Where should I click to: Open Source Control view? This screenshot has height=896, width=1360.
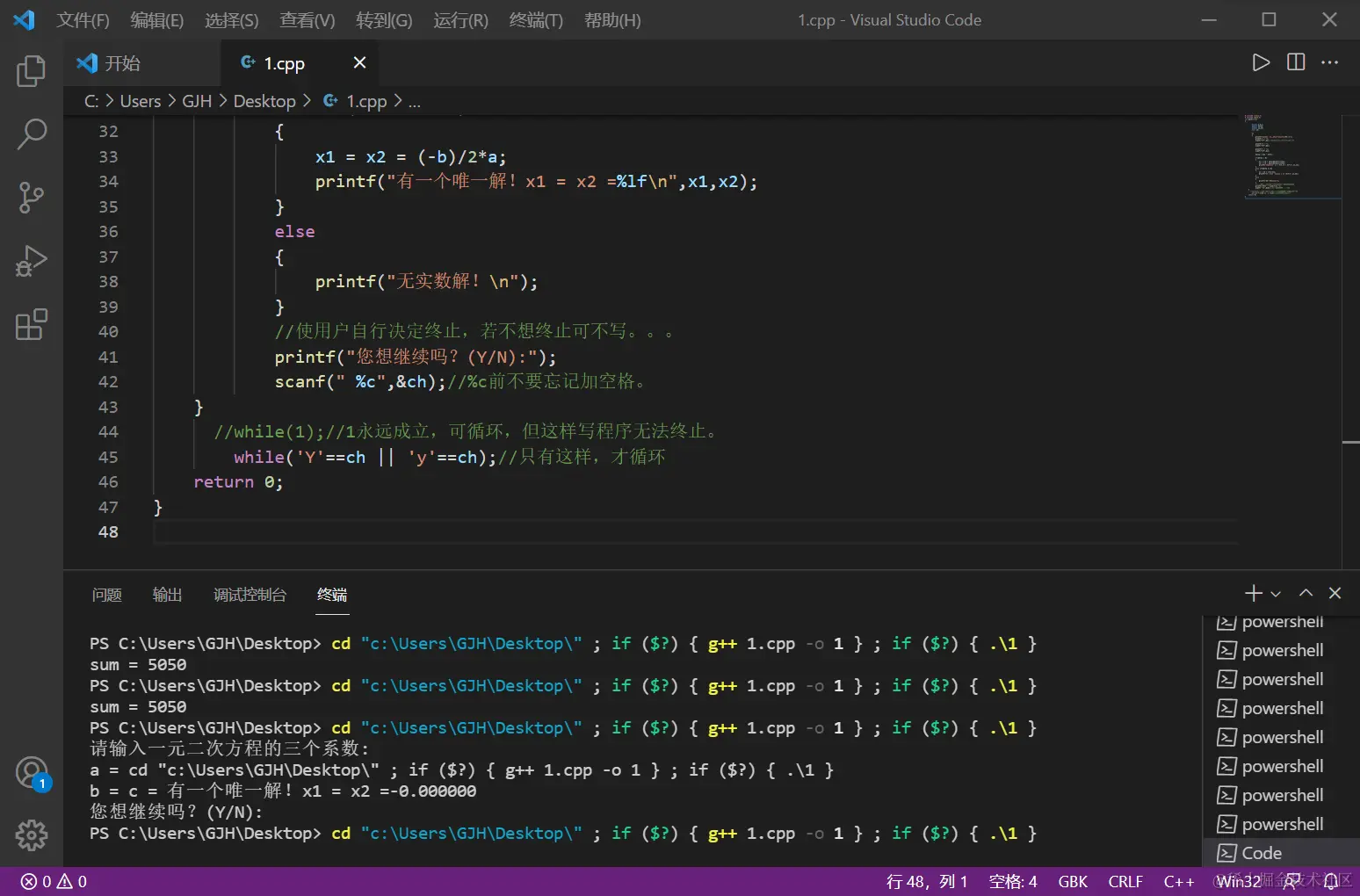coord(31,198)
